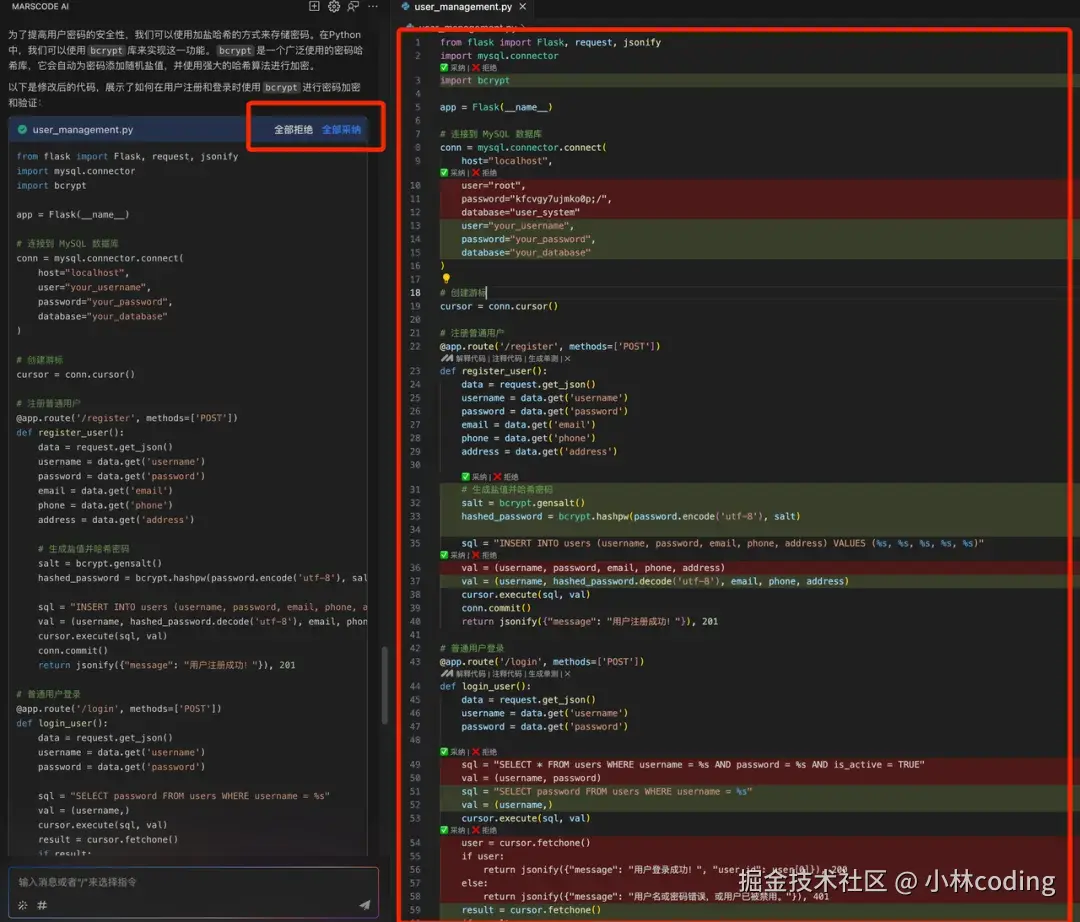Viewport: 1080px width, 922px height.
Task: Click the user_management.py file name in chat code block
Action: pyautogui.click(x=83, y=129)
